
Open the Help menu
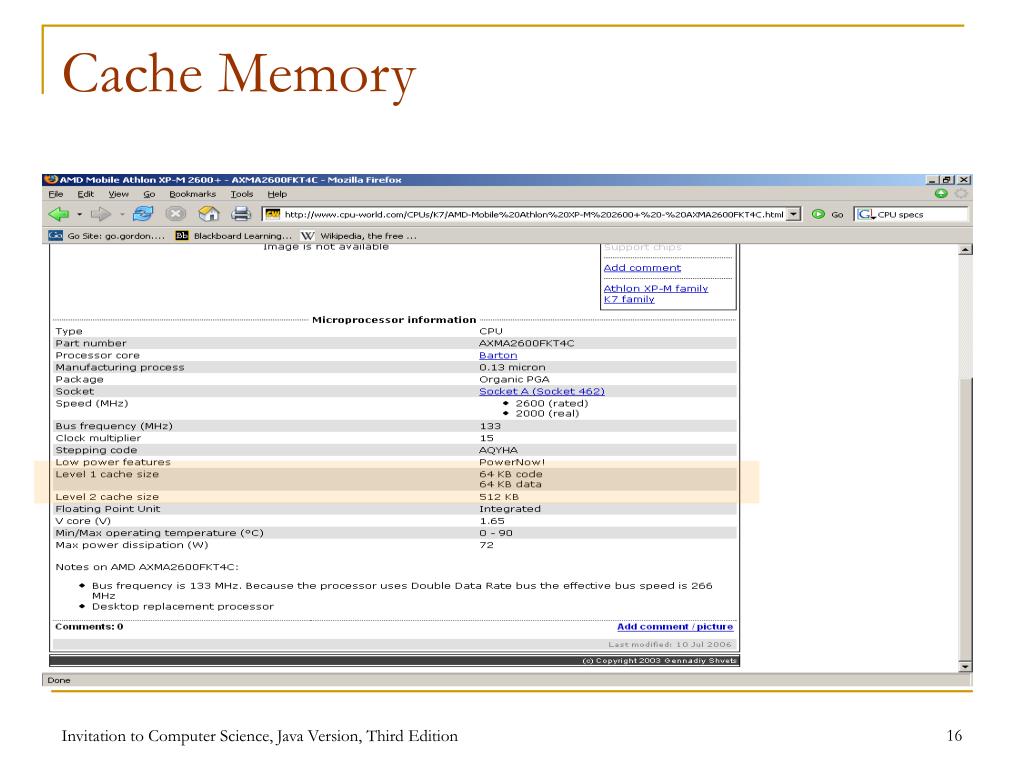click(x=277, y=194)
